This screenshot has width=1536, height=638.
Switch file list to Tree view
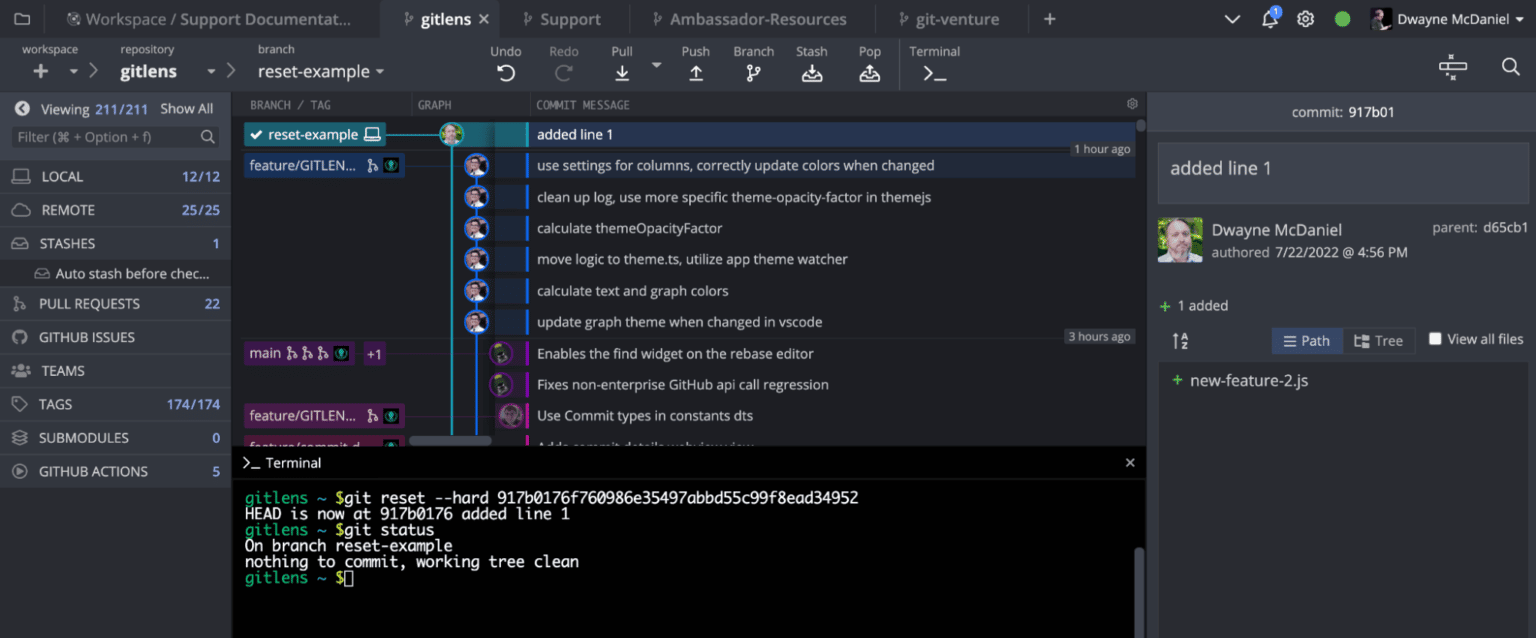[1378, 341]
